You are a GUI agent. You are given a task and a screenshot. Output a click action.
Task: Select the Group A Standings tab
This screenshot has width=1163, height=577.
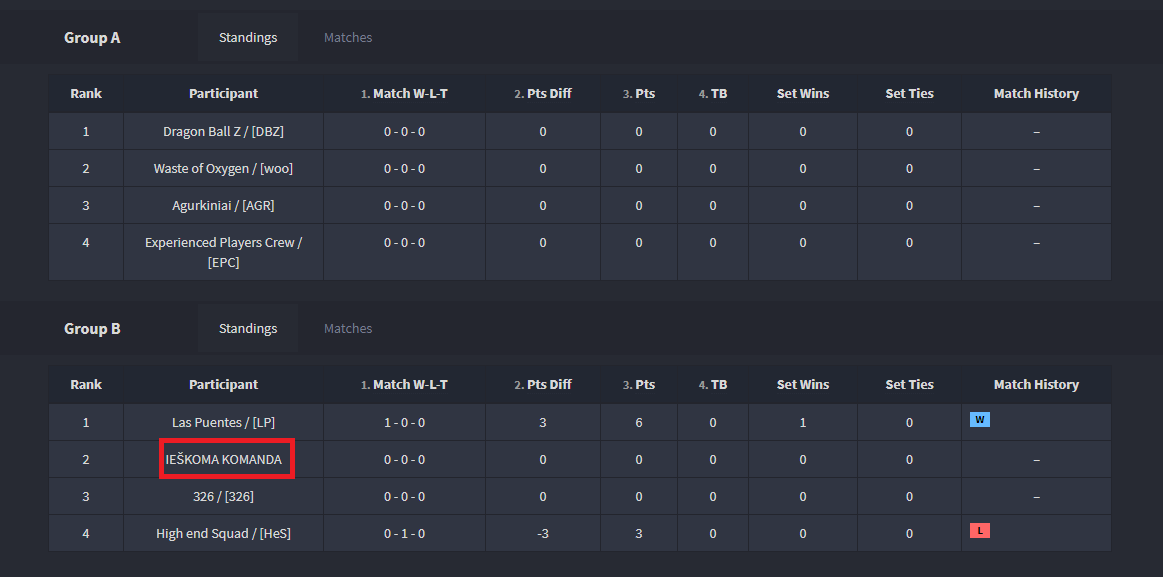pyautogui.click(x=248, y=37)
